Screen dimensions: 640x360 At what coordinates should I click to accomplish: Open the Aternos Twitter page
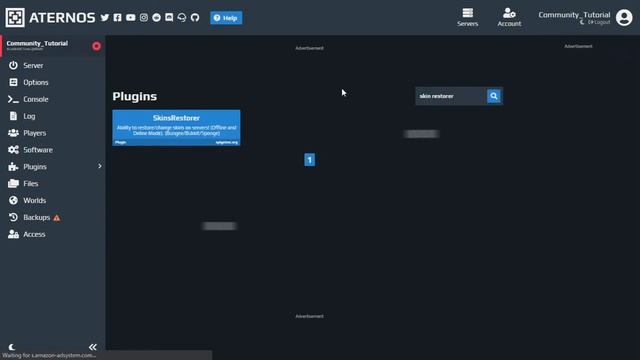click(105, 18)
